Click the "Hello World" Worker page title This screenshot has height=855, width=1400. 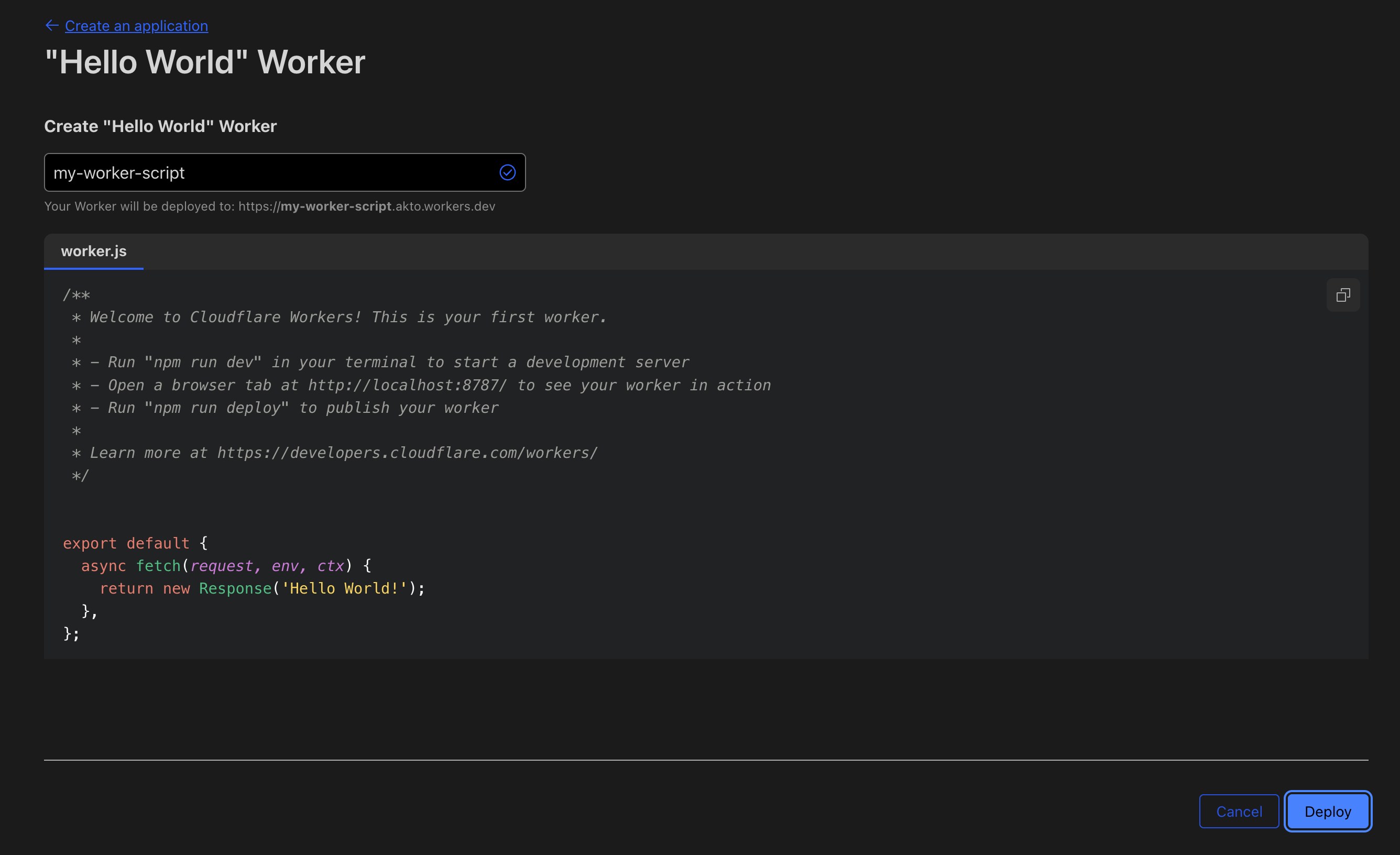point(205,62)
